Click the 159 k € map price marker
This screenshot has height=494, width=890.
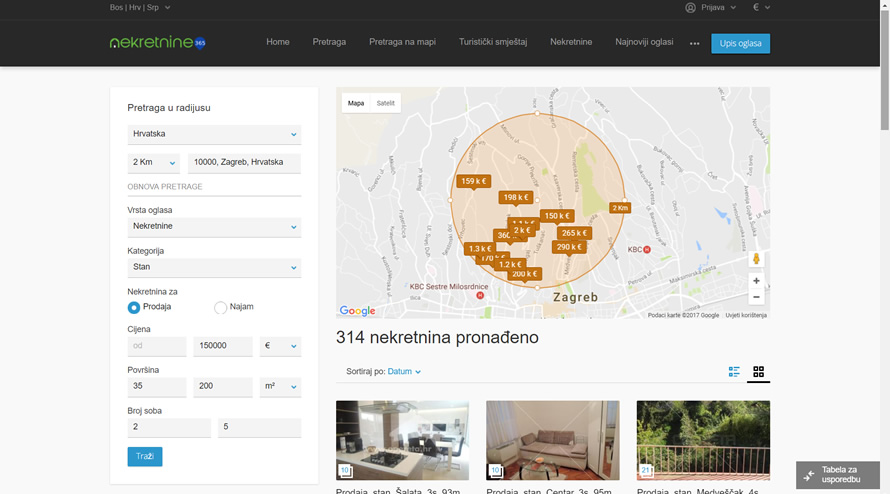(x=473, y=182)
